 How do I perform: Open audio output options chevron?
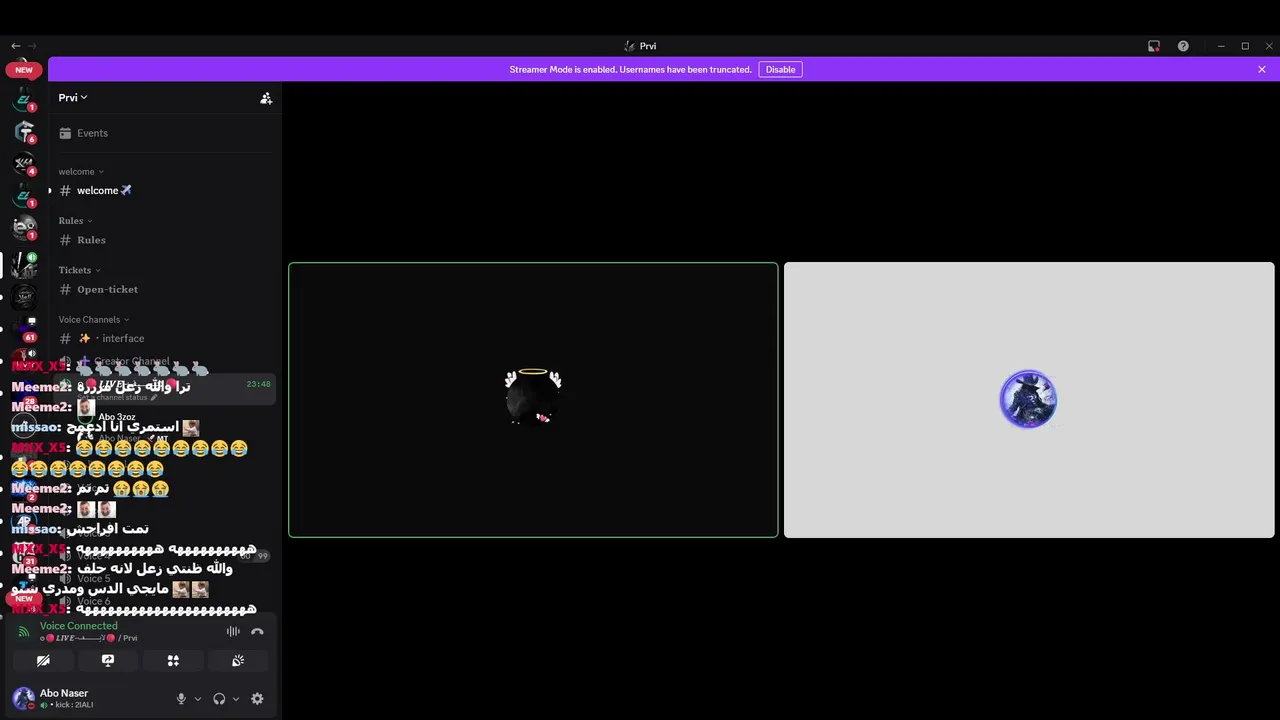(x=235, y=699)
